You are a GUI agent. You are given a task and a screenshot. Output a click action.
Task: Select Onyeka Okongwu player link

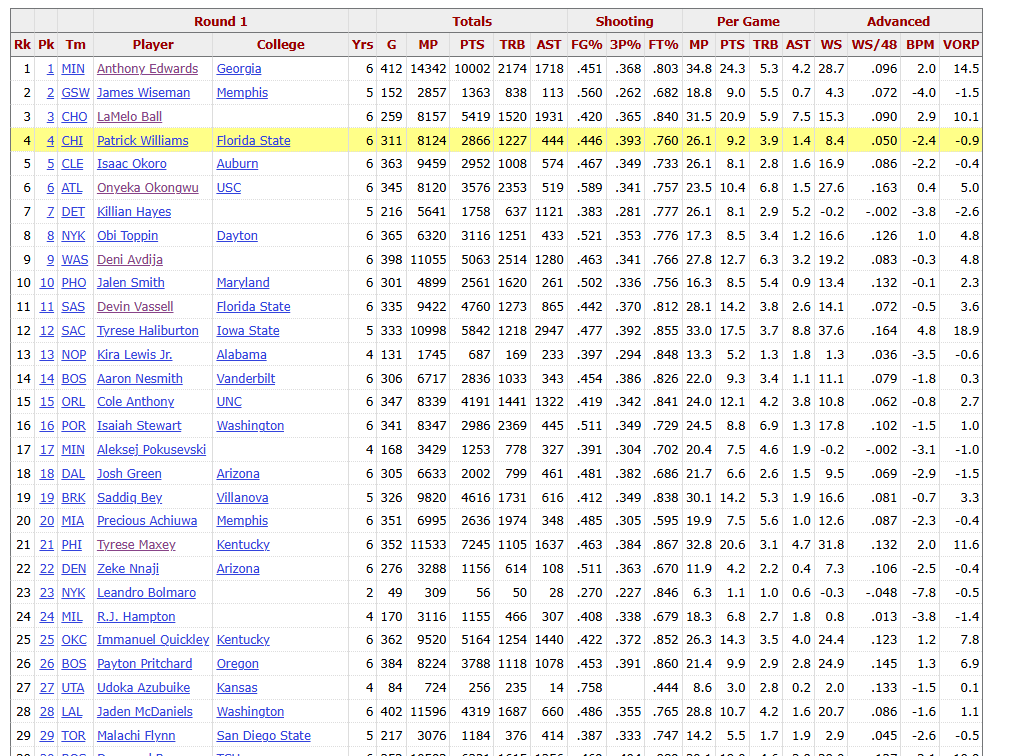pos(147,188)
